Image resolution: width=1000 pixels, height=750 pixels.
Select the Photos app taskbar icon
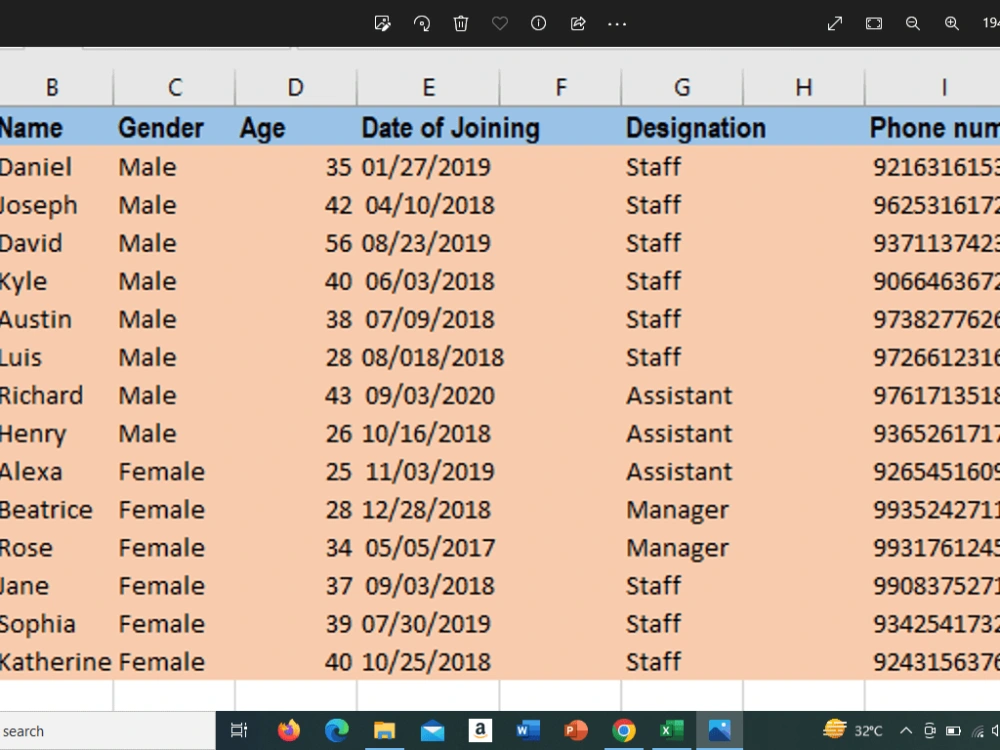click(x=719, y=730)
